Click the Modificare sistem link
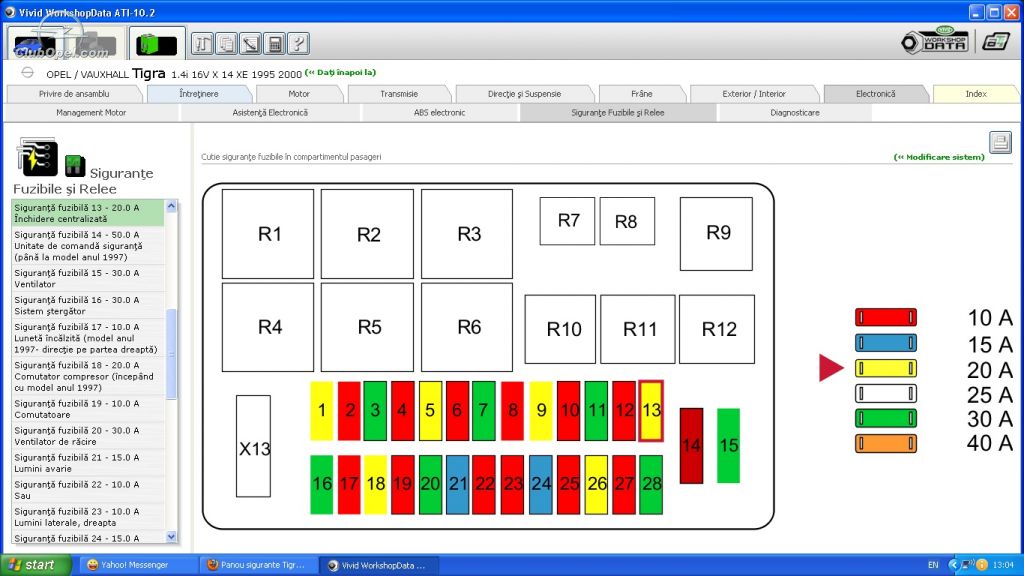This screenshot has width=1024, height=576. [938, 157]
